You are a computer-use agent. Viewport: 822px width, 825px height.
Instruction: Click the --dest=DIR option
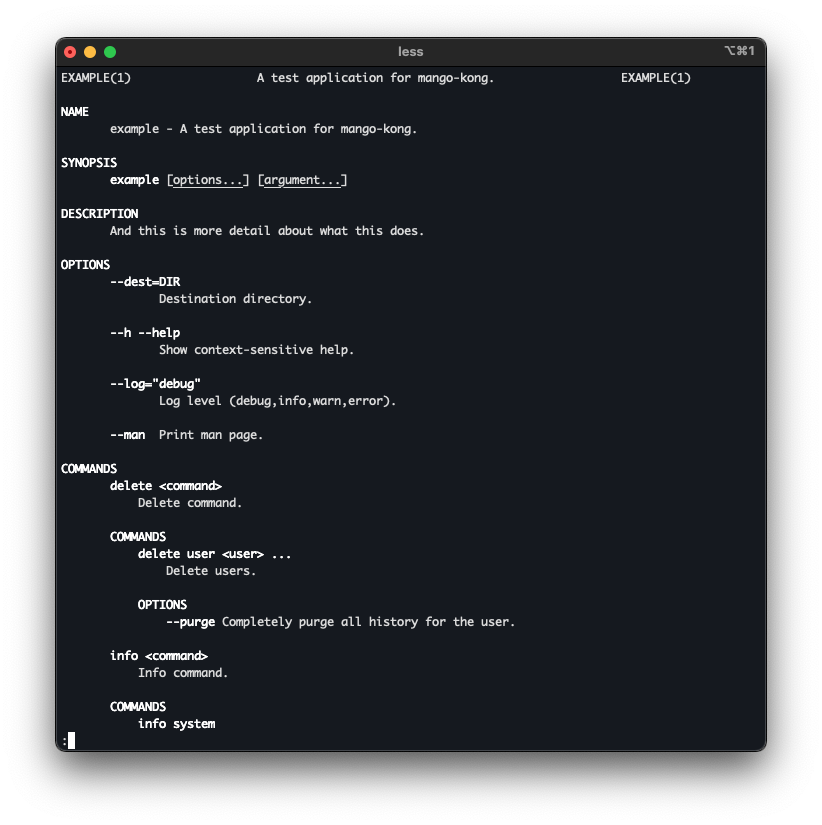pos(145,282)
